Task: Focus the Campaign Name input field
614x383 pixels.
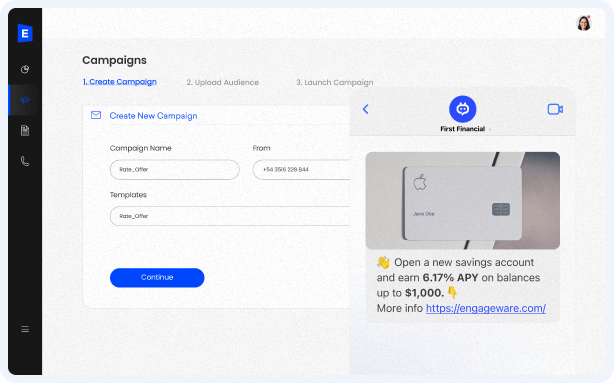Action: pyautogui.click(x=175, y=170)
